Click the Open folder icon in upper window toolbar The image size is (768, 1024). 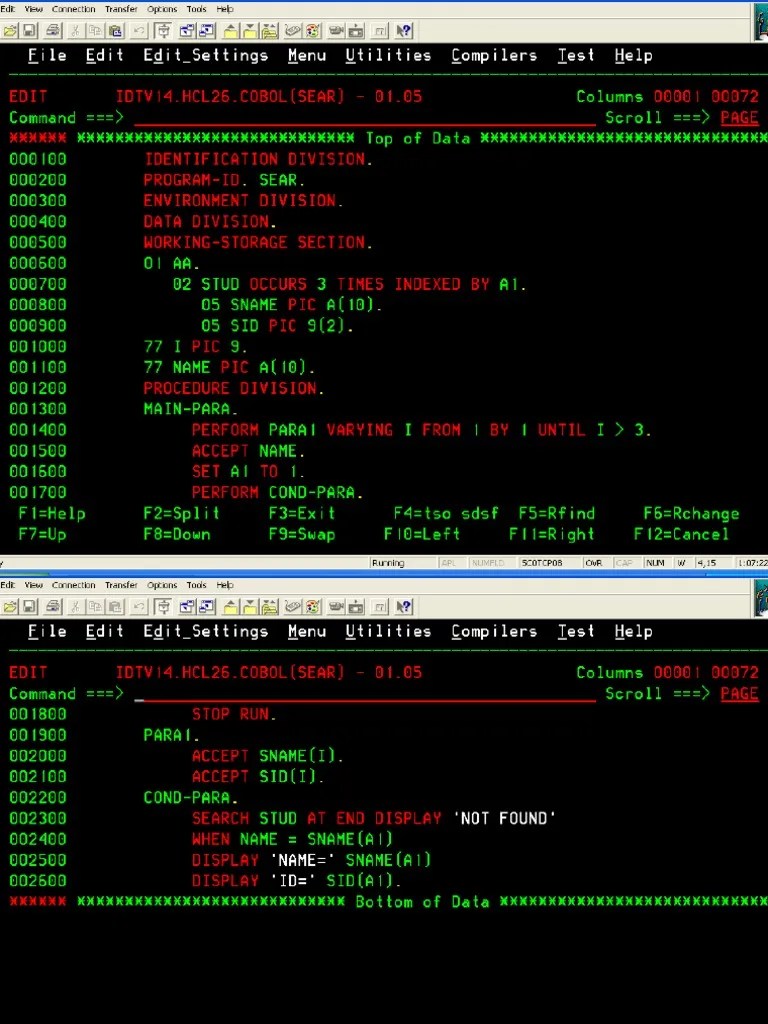click(x=10, y=31)
